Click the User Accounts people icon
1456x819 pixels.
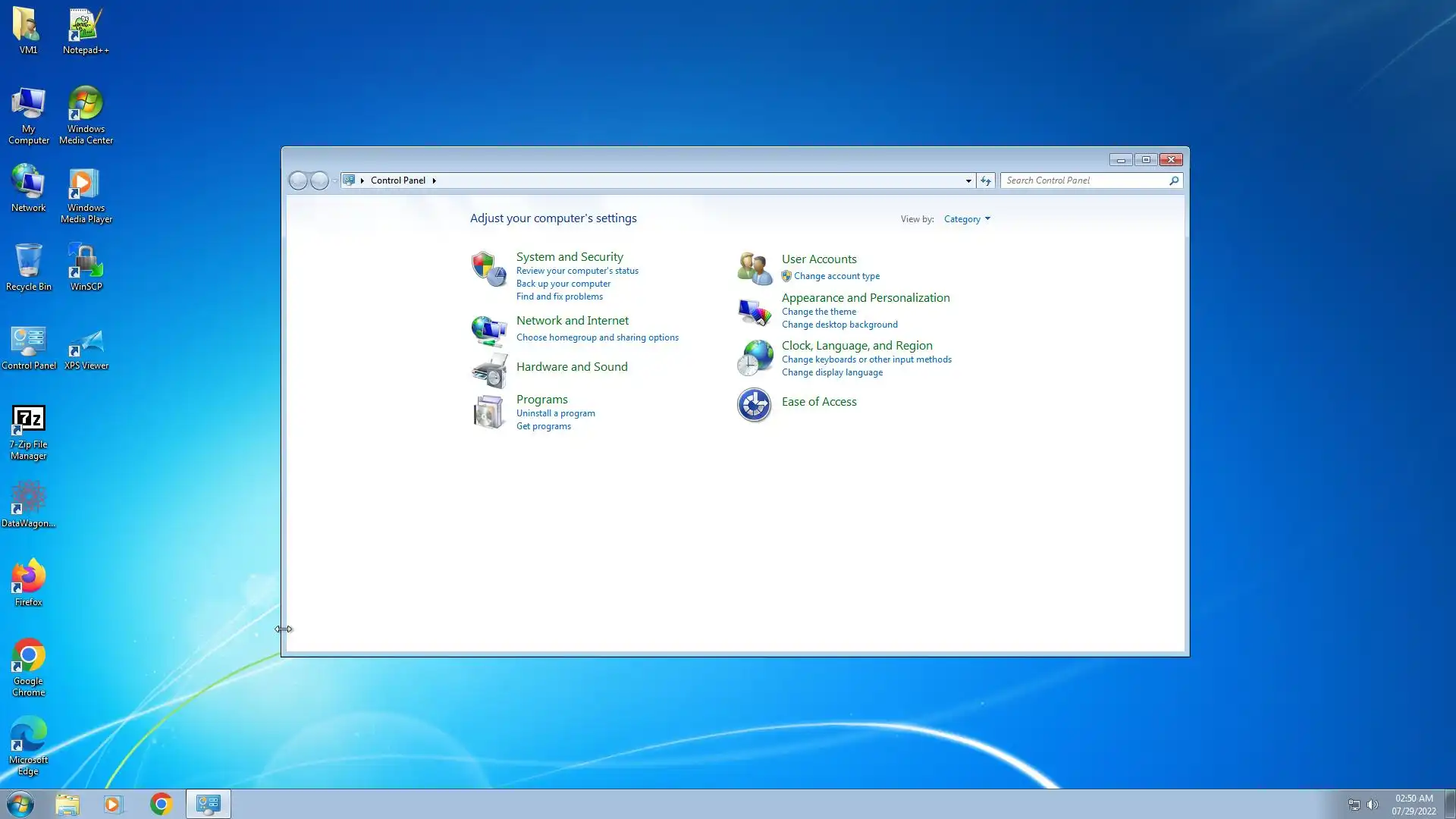pos(755,268)
